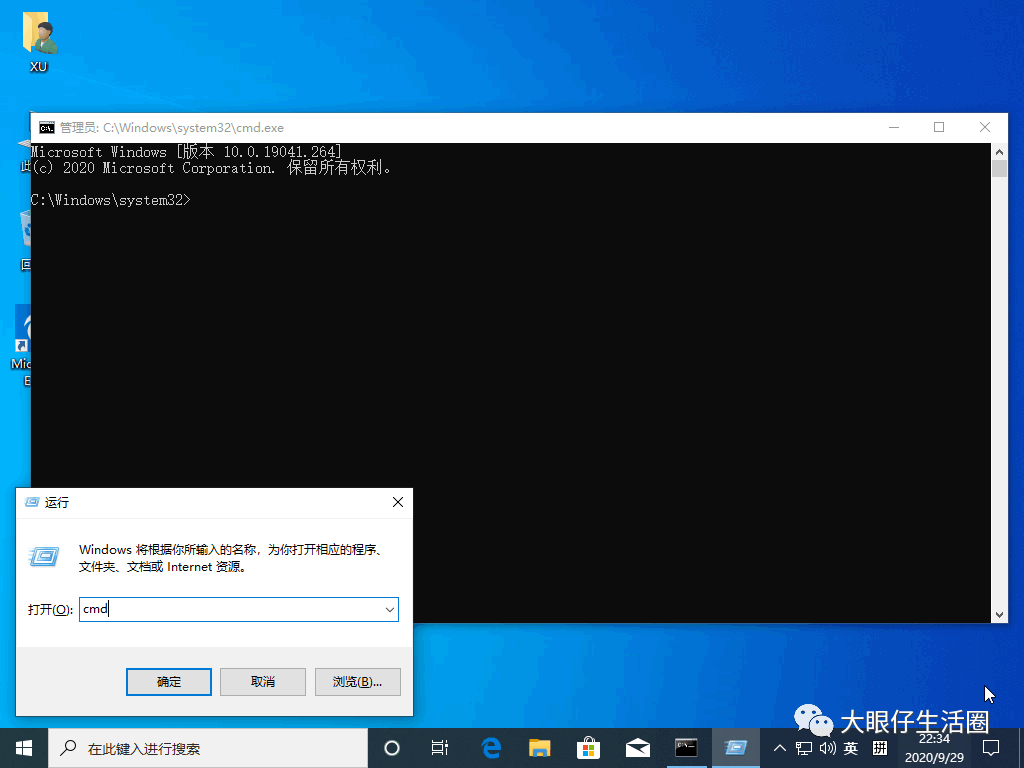Click the cmd vertical scrollbar thumb
1024x768 pixels.
click(x=999, y=168)
